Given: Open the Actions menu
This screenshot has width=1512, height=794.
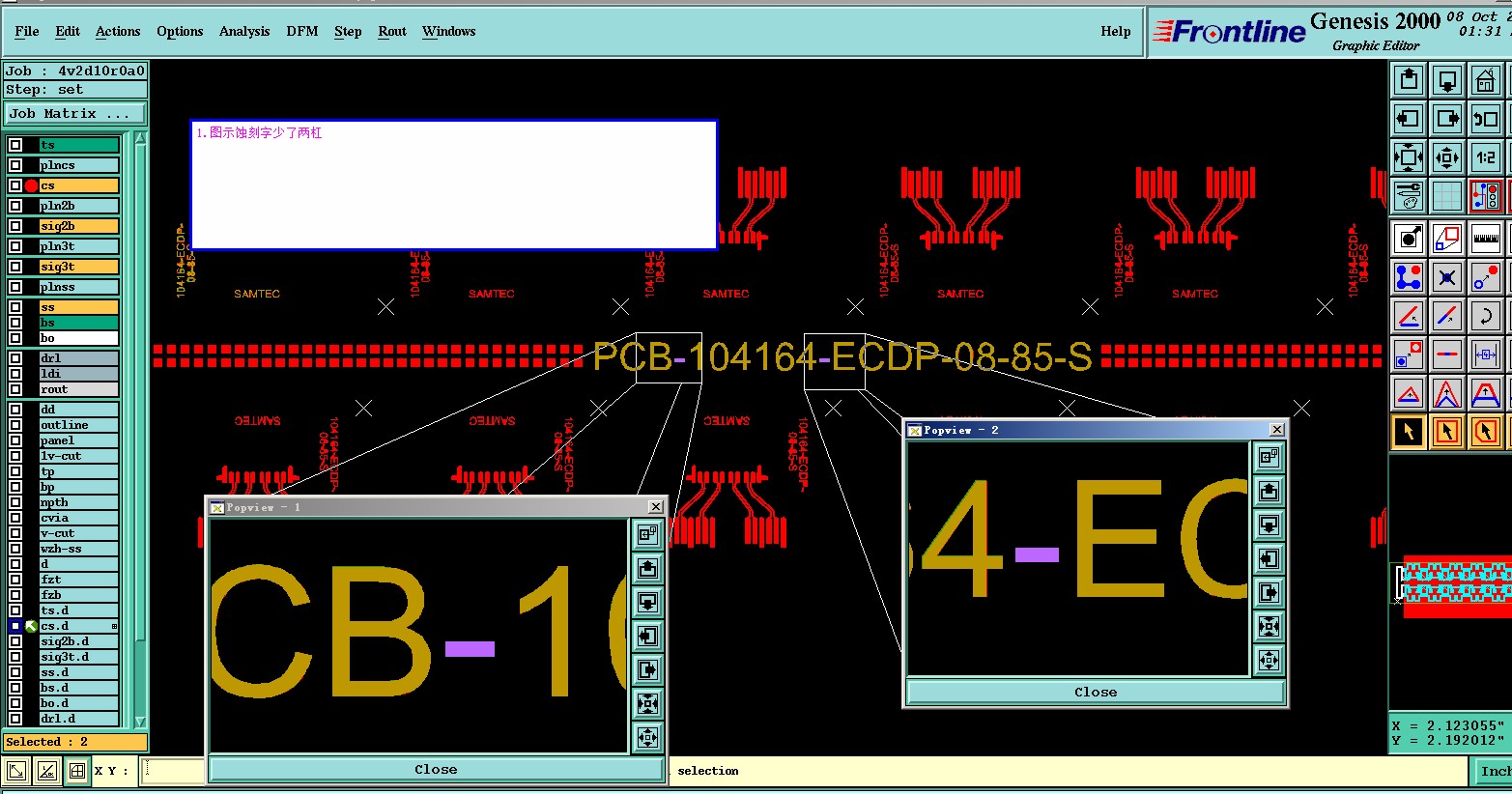Looking at the screenshot, I should pyautogui.click(x=118, y=32).
